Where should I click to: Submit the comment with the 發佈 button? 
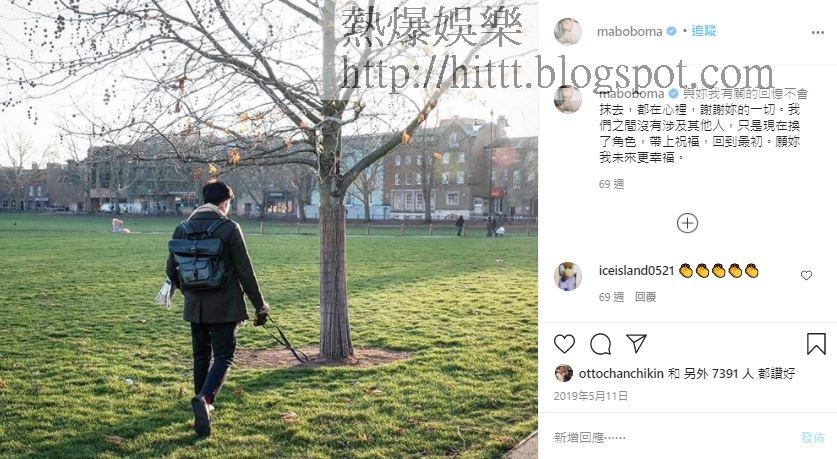point(813,438)
